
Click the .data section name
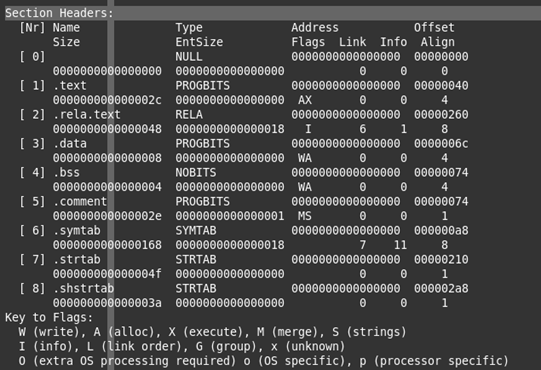tap(70, 144)
